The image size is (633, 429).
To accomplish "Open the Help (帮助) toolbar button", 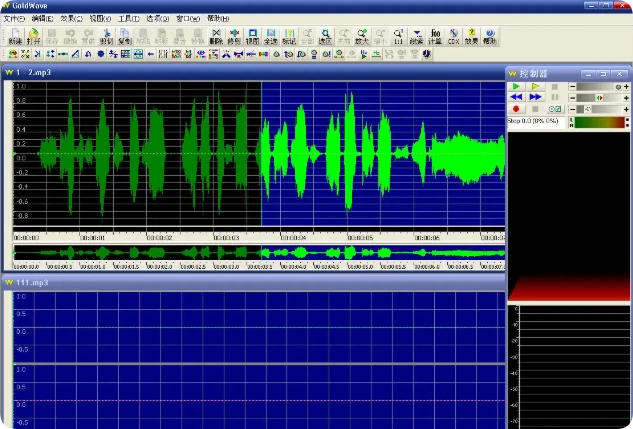I will pyautogui.click(x=490, y=36).
